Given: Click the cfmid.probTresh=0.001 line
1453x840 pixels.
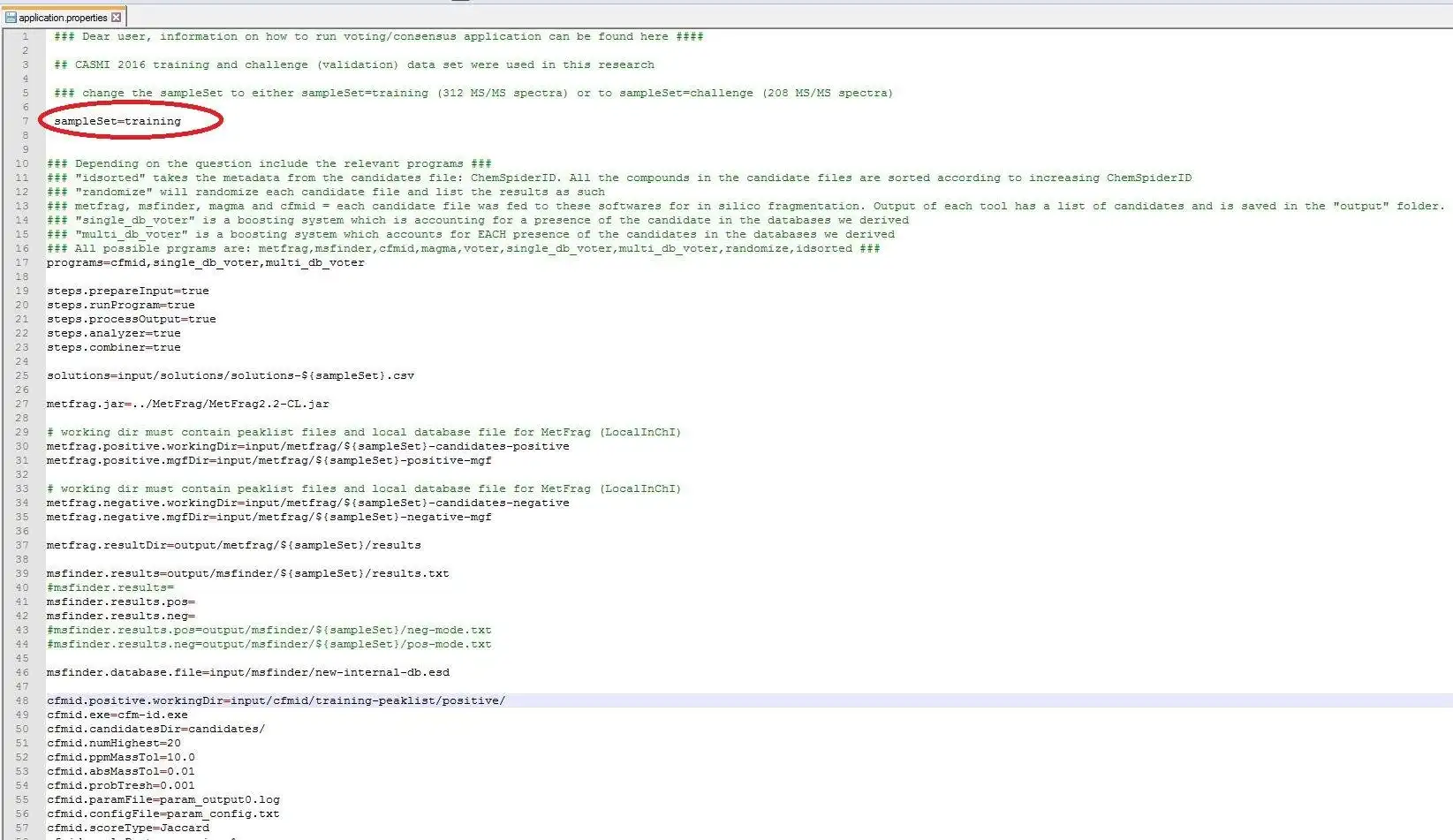Looking at the screenshot, I should (x=121, y=785).
